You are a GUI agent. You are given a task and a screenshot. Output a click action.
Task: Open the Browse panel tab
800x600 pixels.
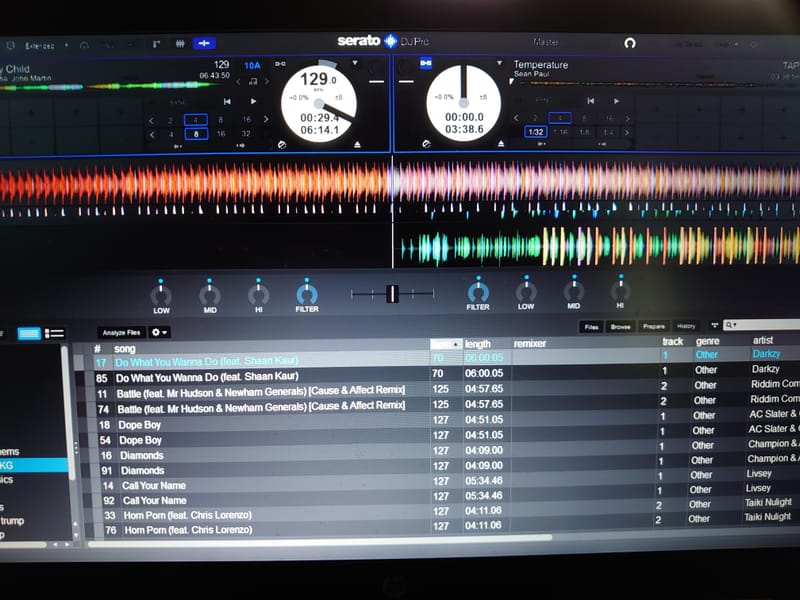click(621, 327)
